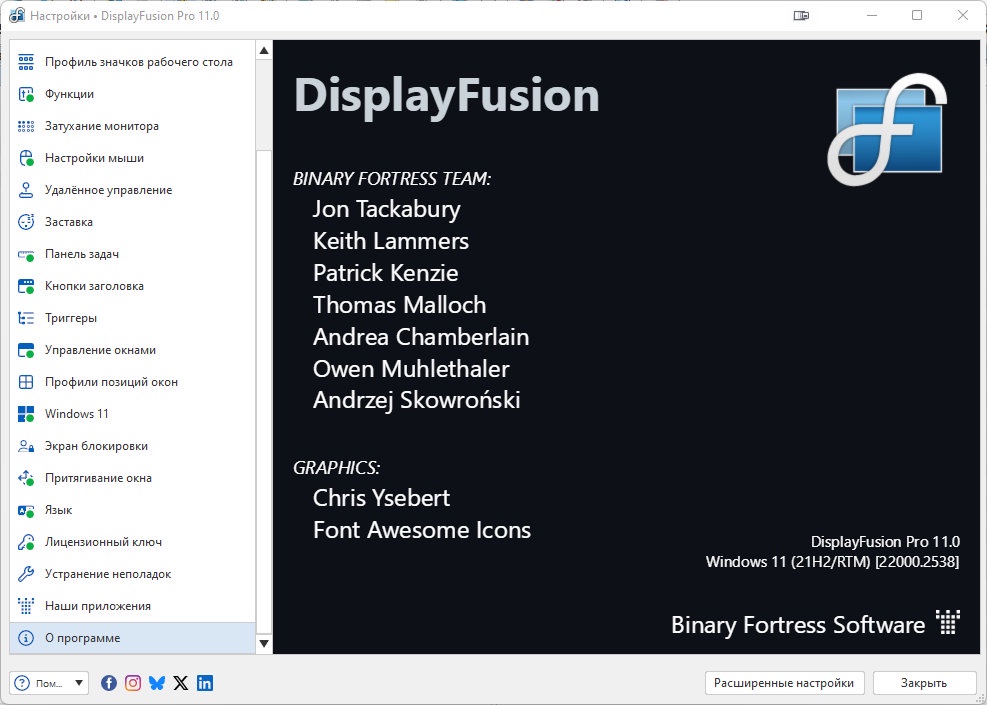Image resolution: width=987 pixels, height=705 pixels.
Task: Click the sidebar scrollbar down arrow
Action: click(x=264, y=643)
